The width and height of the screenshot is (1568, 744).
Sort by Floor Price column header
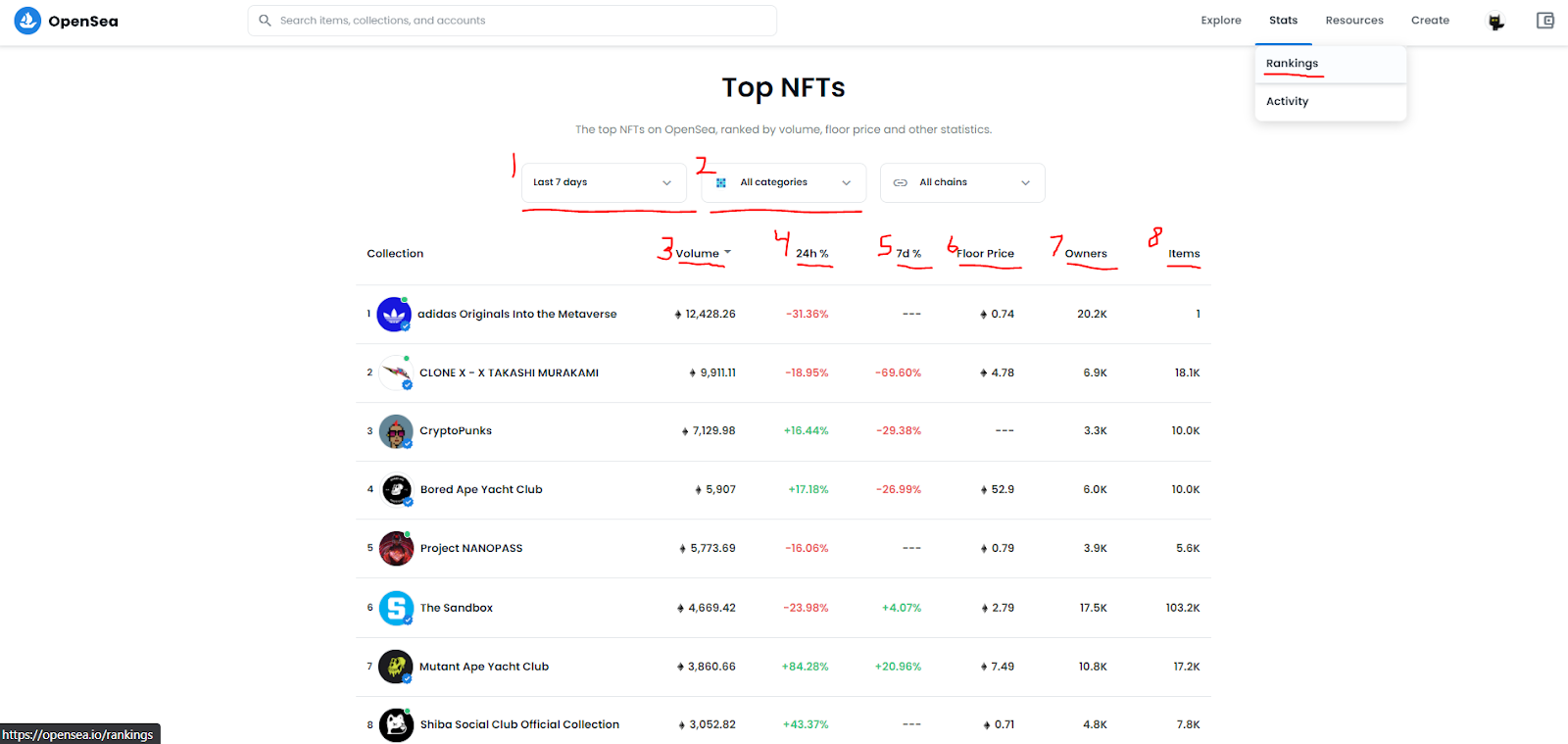[985, 254]
